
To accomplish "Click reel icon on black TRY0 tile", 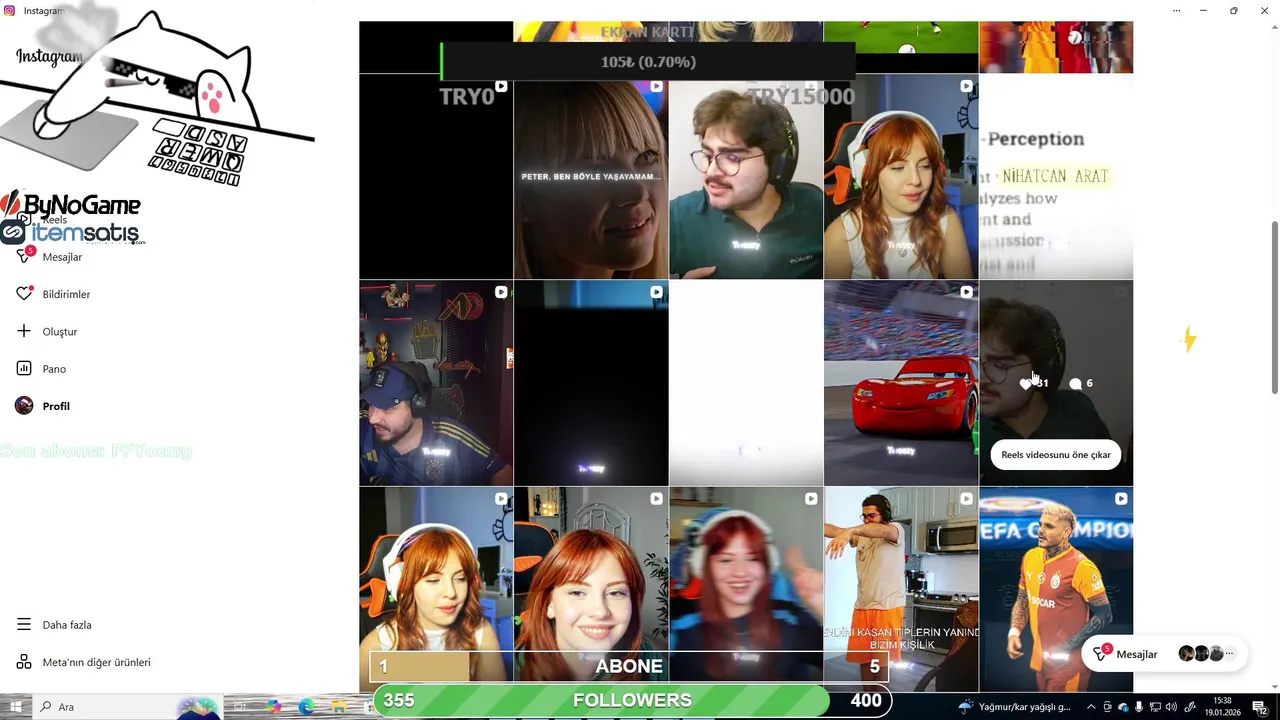I will tap(501, 86).
